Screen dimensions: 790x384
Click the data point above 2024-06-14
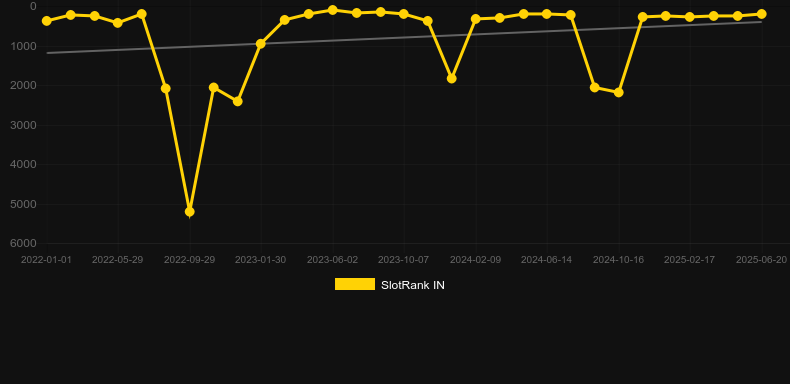[x=547, y=14]
